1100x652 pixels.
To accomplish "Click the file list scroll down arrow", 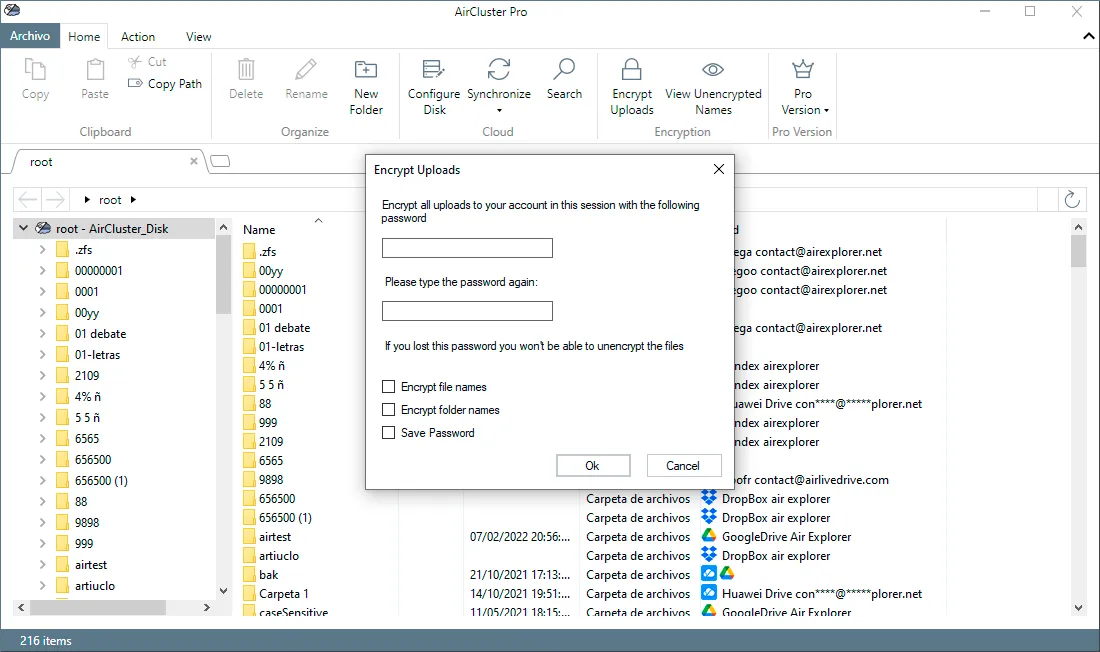I will click(x=1078, y=608).
